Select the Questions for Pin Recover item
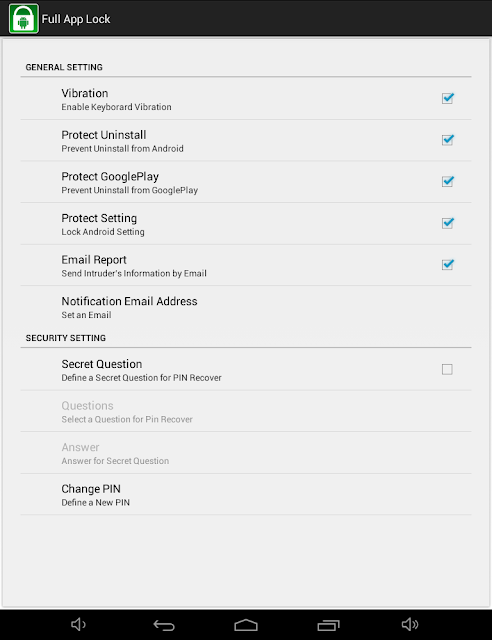 click(246, 411)
